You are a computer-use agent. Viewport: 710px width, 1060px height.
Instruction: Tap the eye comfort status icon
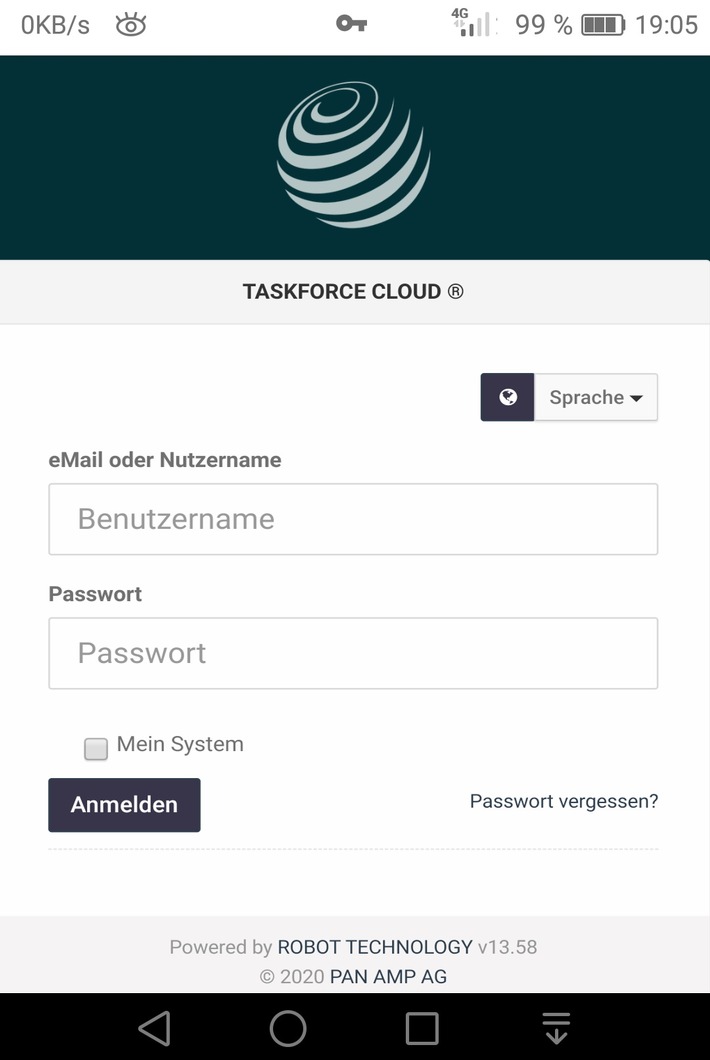click(131, 25)
